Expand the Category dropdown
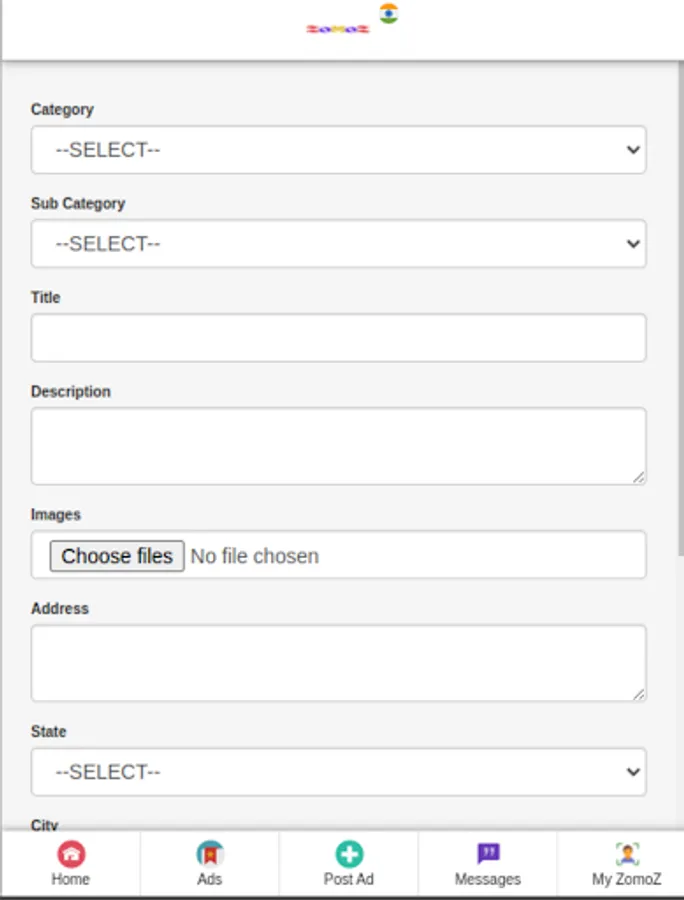This screenshot has height=900, width=684. click(338, 150)
